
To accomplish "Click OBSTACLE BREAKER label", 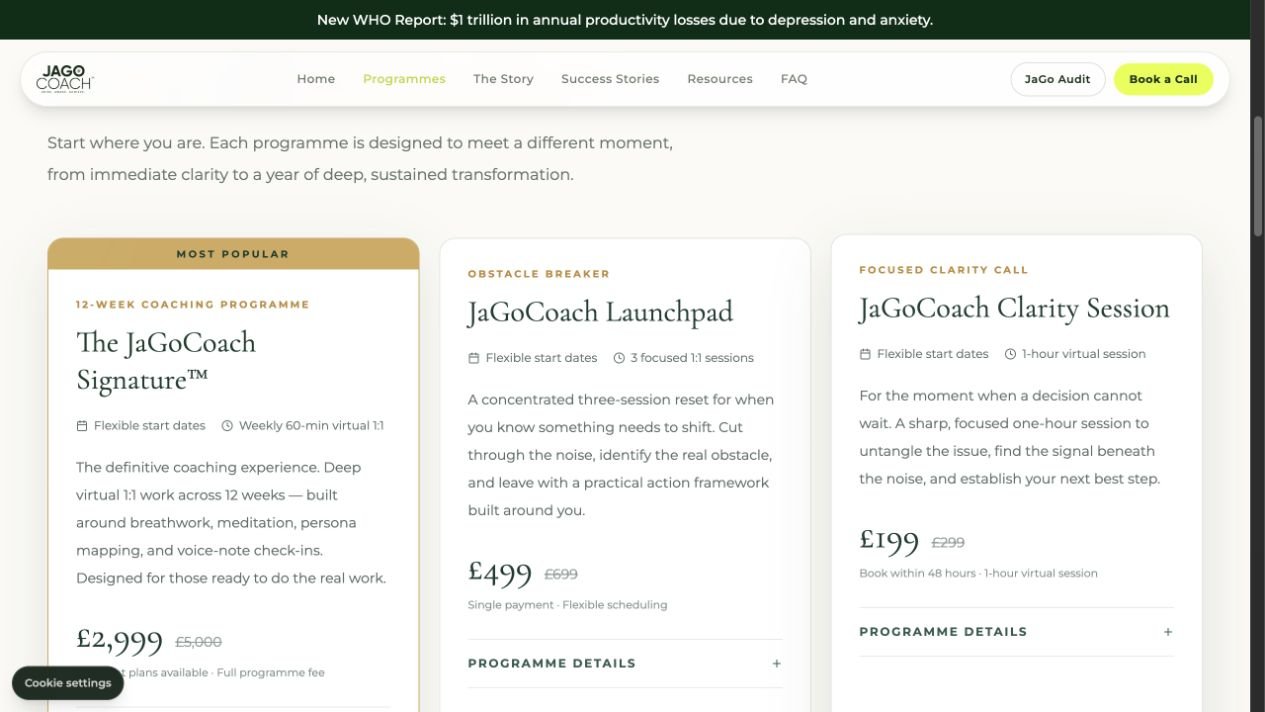I will [x=539, y=273].
